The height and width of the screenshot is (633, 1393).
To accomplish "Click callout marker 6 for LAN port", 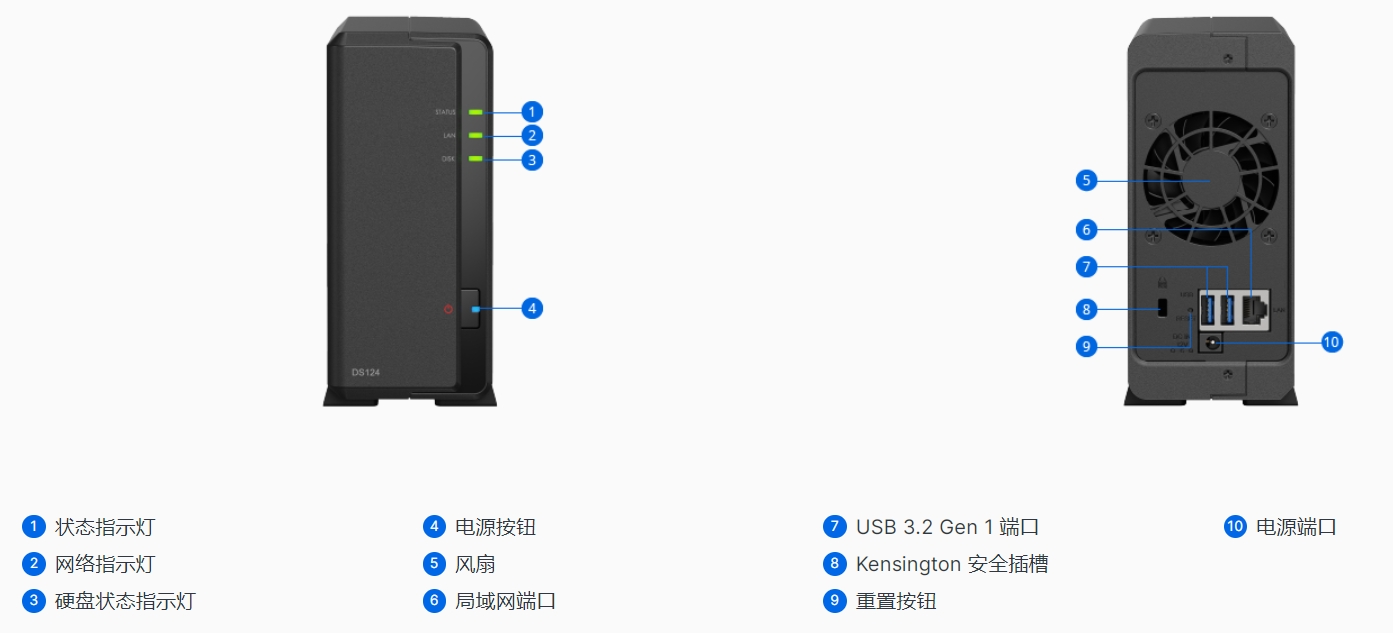I will point(1086,230).
